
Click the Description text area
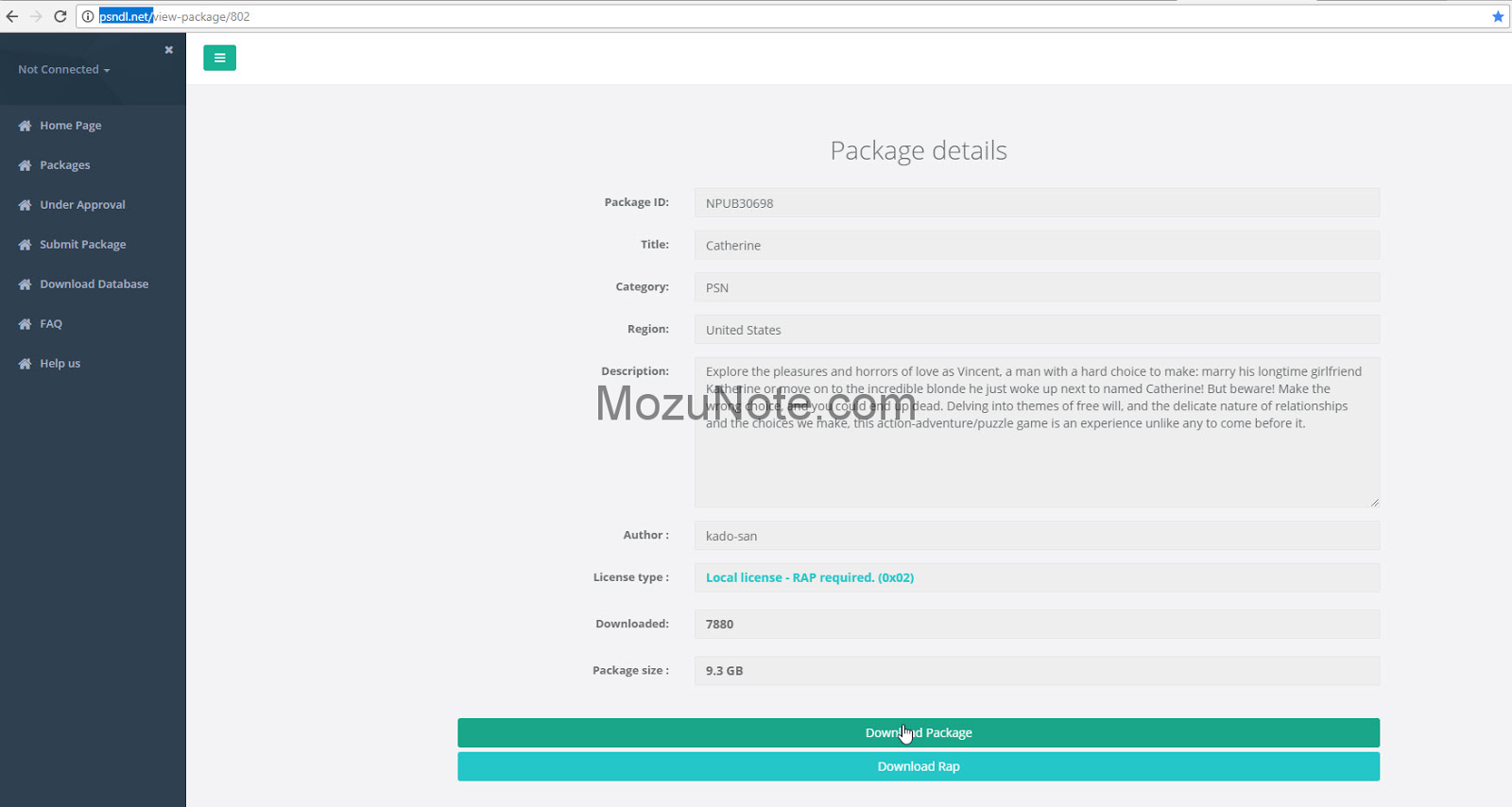point(1037,463)
